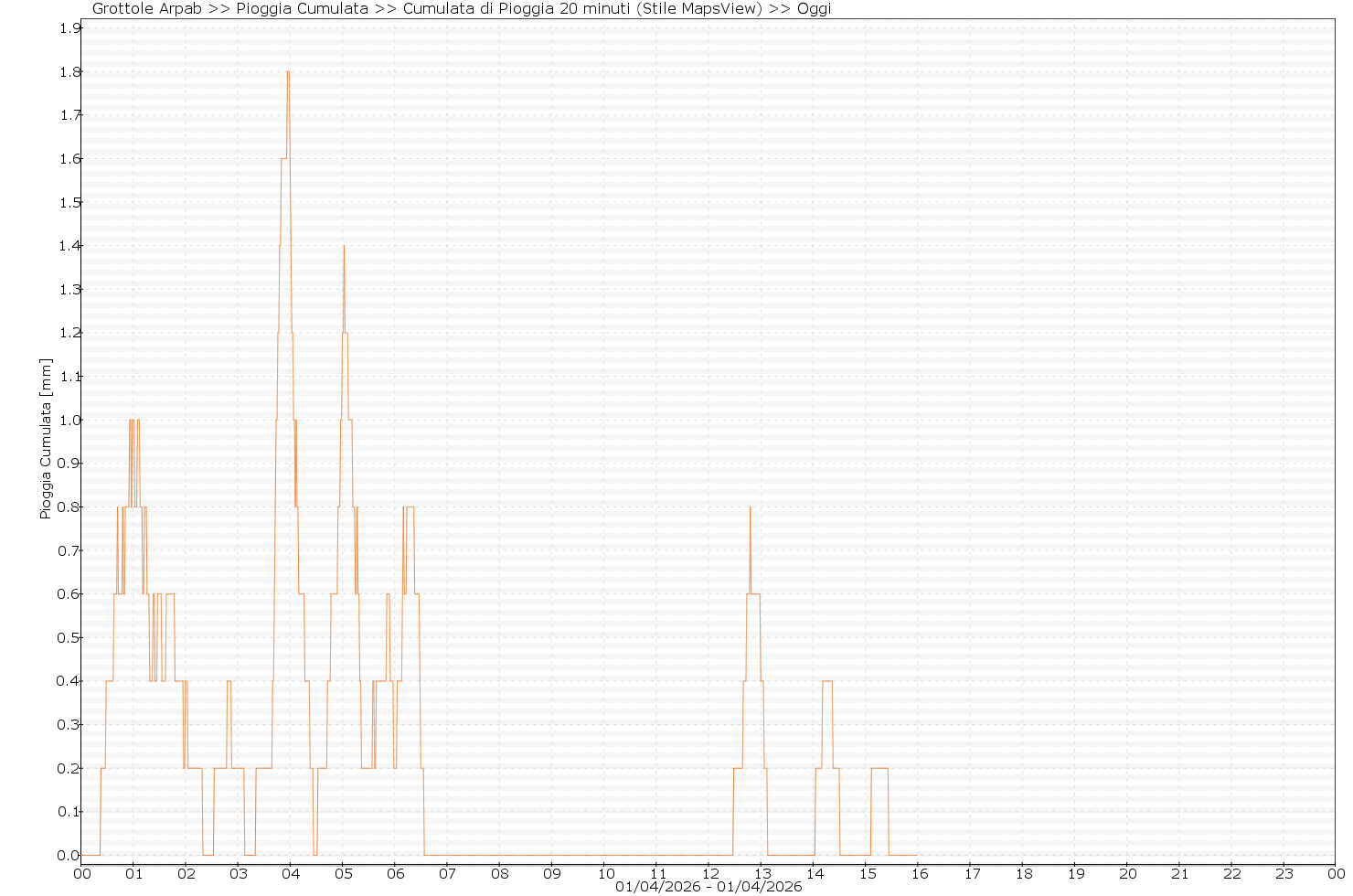Click the hour 12 tick on the time axis

[708, 873]
